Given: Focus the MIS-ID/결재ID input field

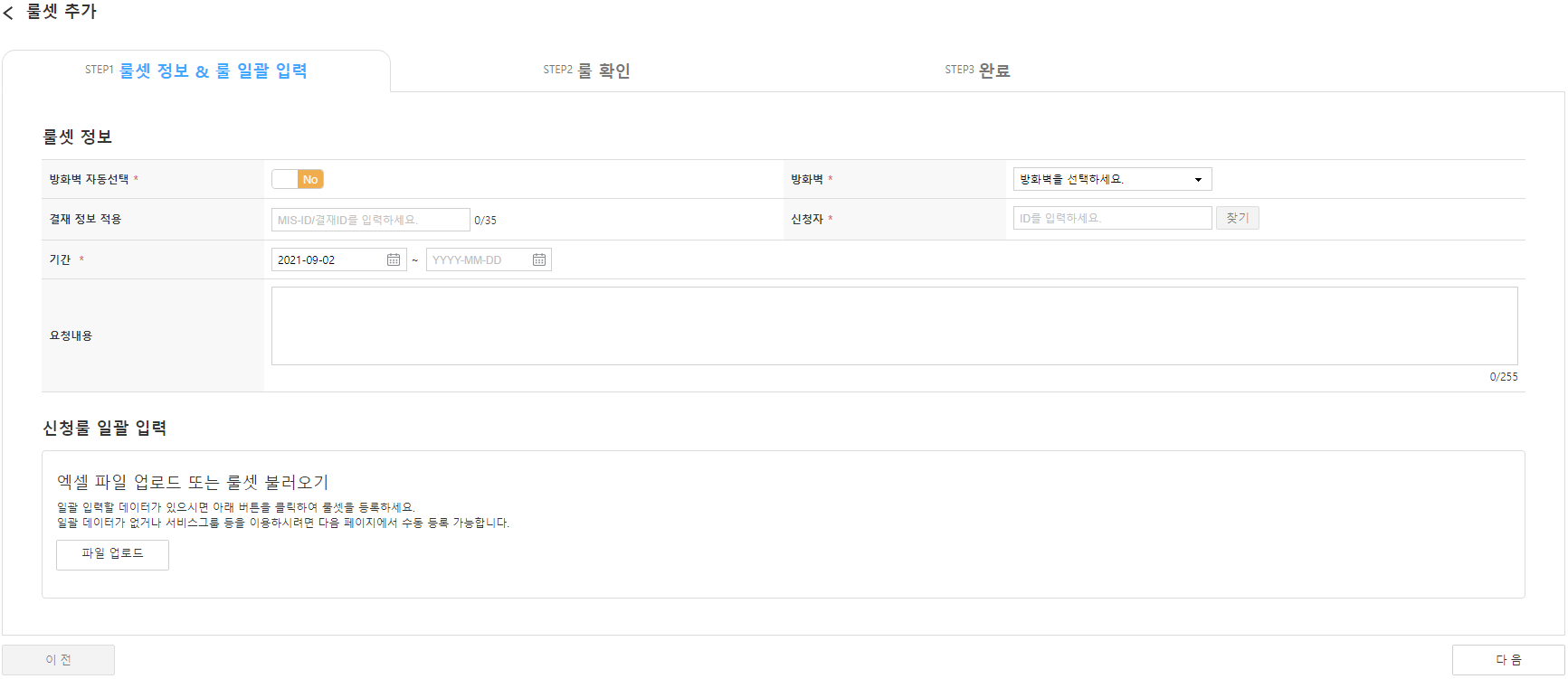Looking at the screenshot, I should [370, 220].
